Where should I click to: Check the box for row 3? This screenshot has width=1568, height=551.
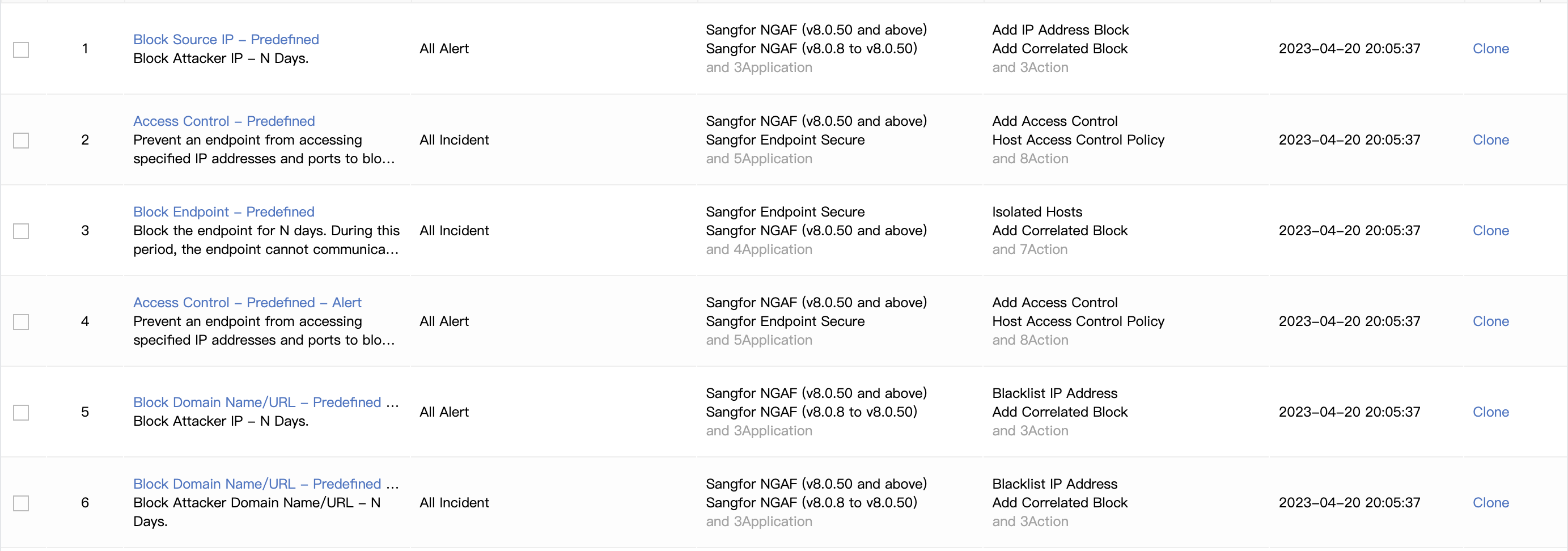(22, 231)
